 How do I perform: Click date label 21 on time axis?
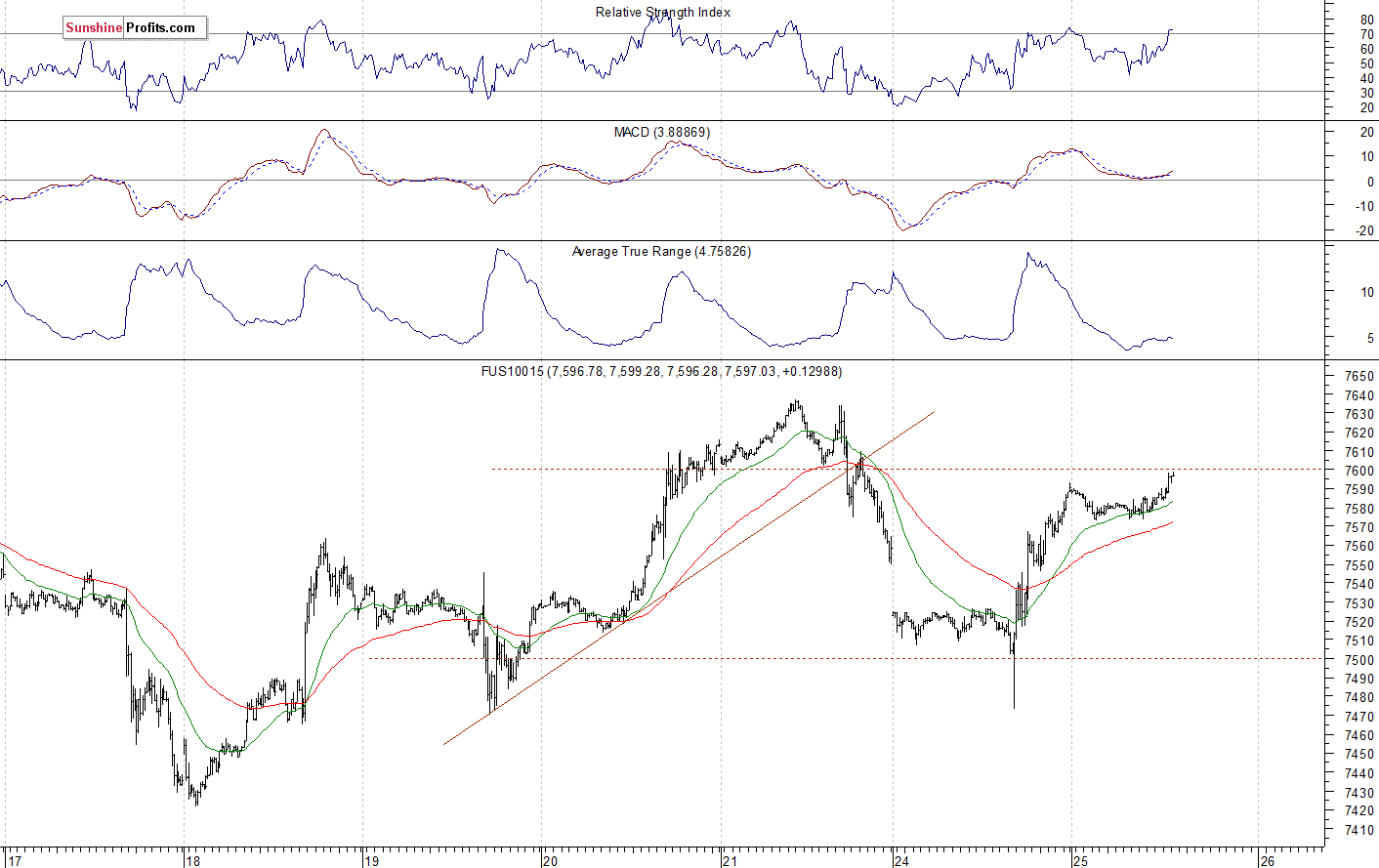[x=730, y=861]
